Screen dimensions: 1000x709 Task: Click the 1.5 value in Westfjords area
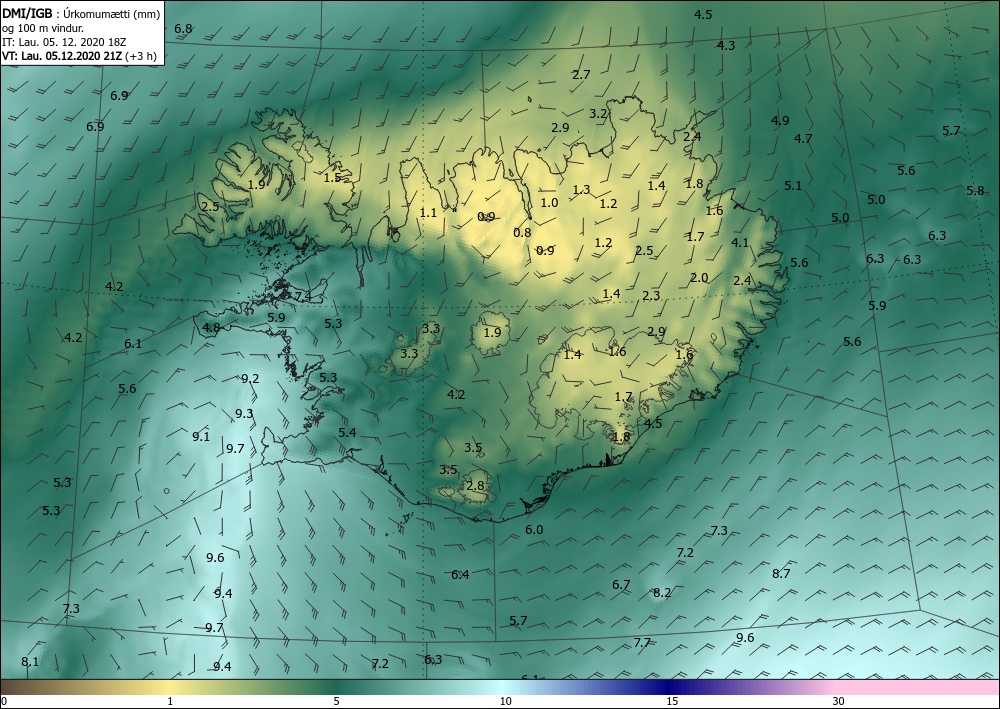pyautogui.click(x=332, y=178)
